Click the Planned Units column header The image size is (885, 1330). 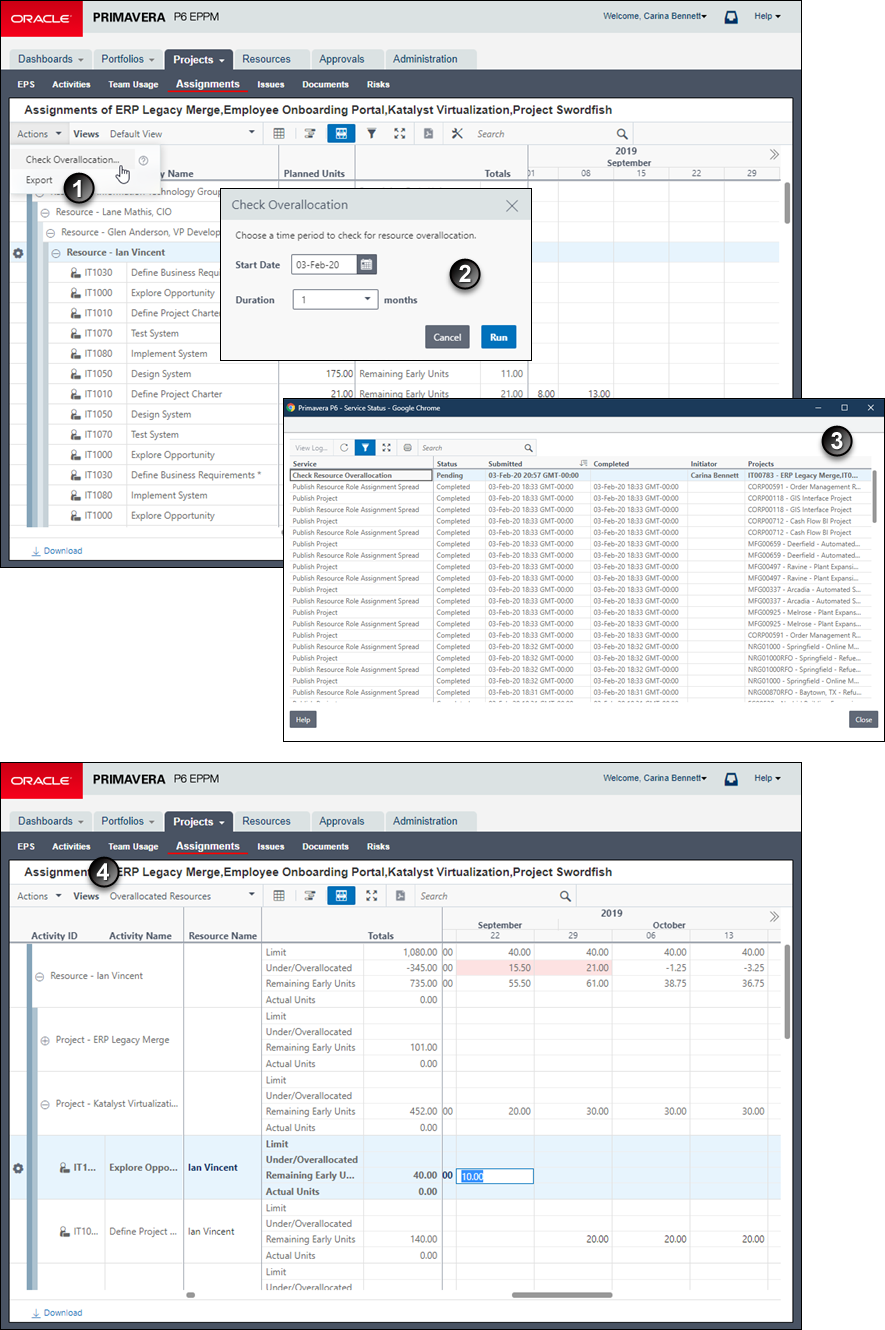point(314,173)
